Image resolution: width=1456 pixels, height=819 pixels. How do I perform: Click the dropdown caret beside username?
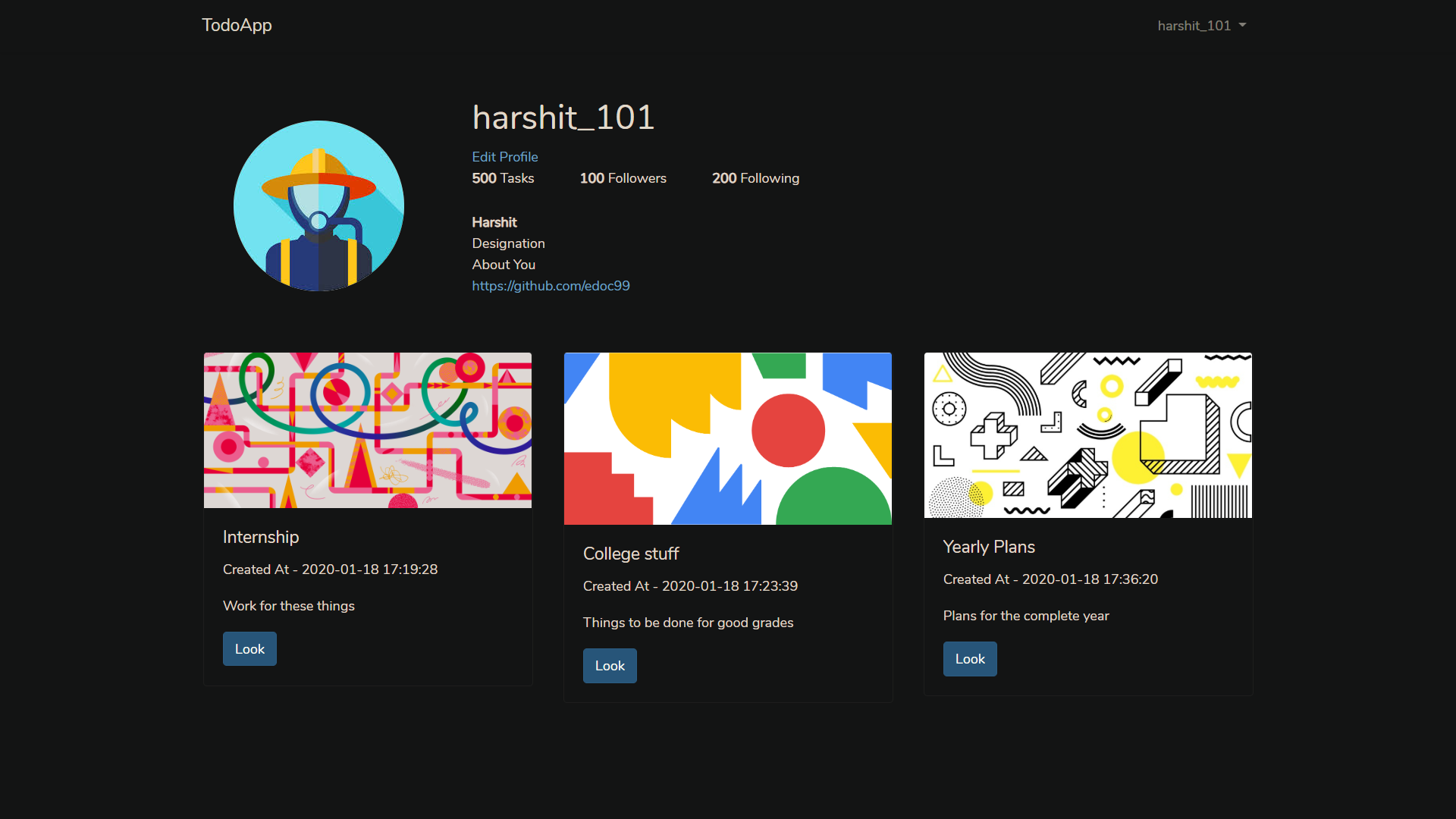coord(1242,26)
